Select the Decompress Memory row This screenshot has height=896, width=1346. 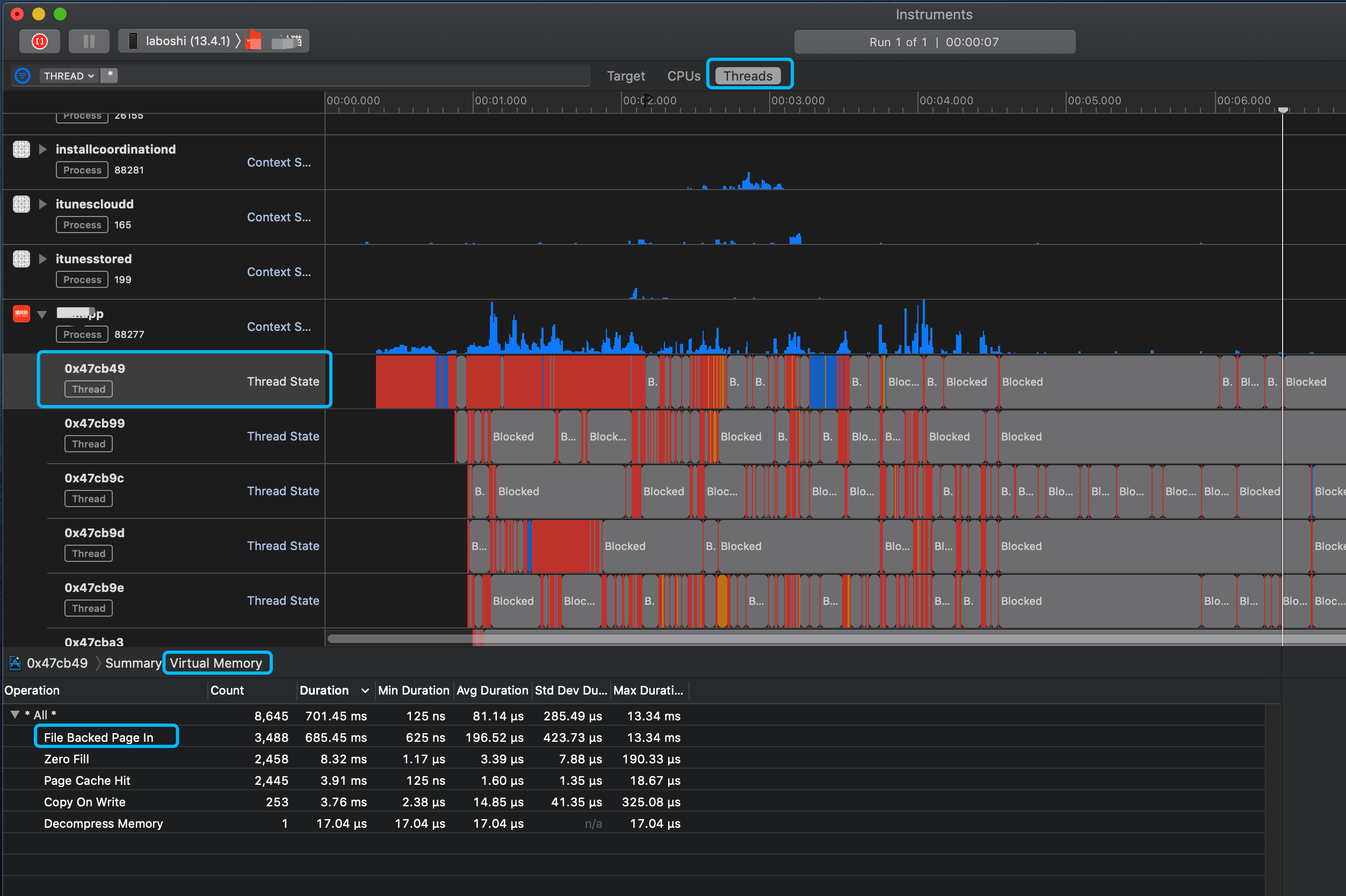tap(634, 823)
